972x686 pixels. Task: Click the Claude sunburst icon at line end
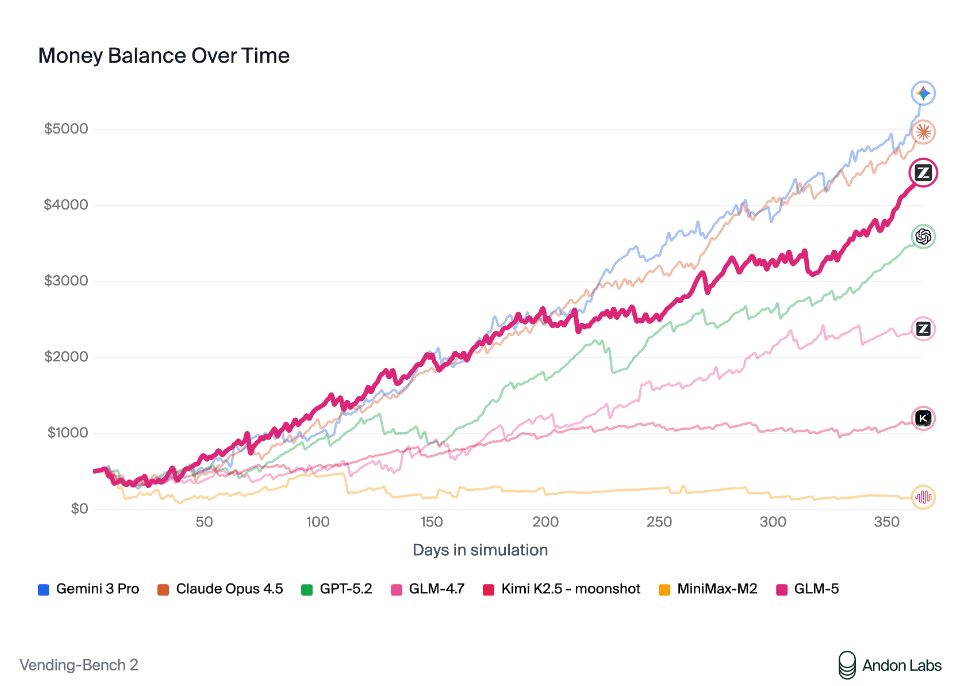tap(923, 131)
